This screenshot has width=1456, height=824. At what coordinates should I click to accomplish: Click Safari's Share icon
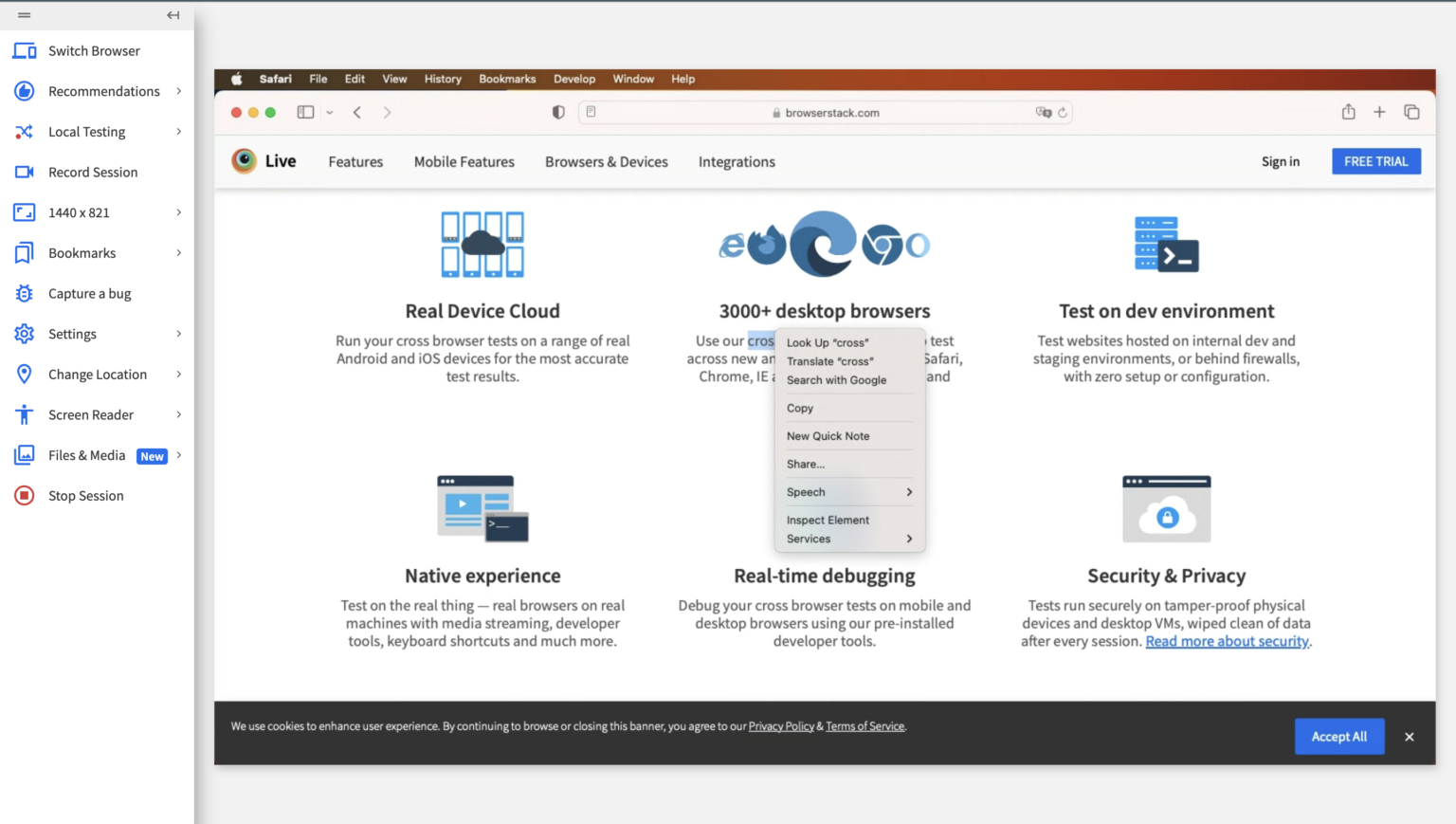pyautogui.click(x=1348, y=112)
